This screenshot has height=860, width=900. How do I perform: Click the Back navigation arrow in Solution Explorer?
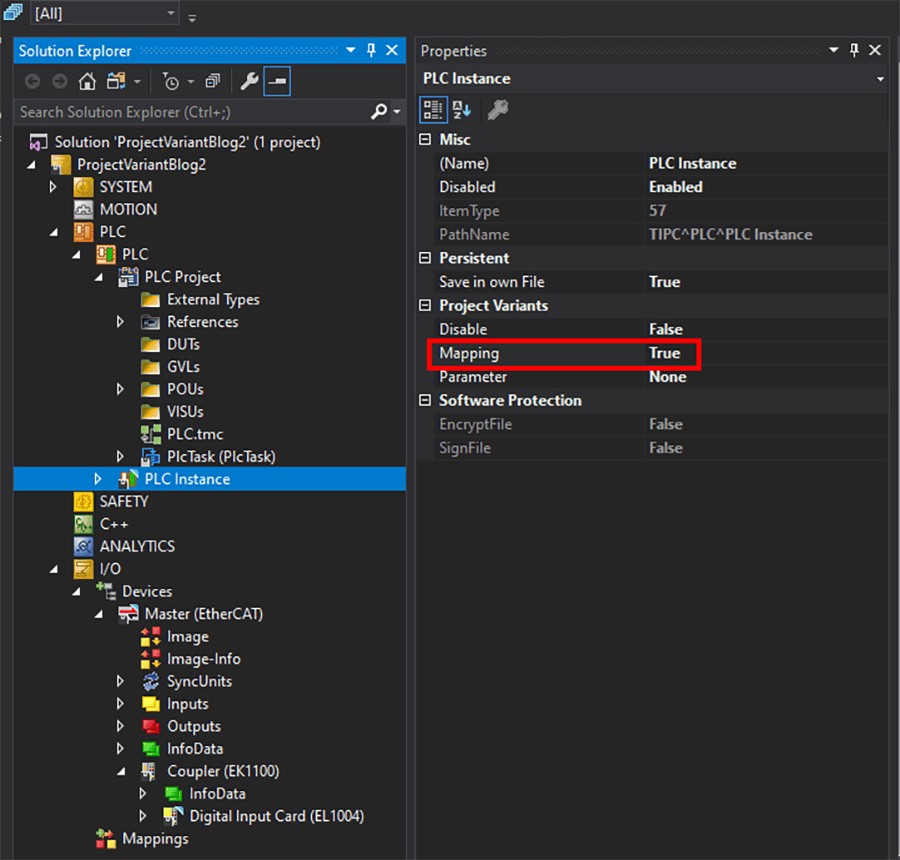pyautogui.click(x=33, y=82)
